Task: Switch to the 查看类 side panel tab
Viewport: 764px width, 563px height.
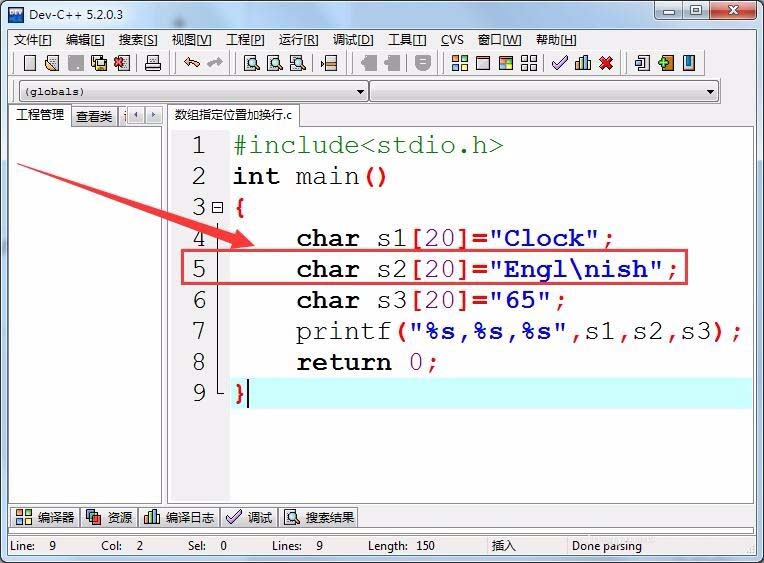Action: [94, 116]
